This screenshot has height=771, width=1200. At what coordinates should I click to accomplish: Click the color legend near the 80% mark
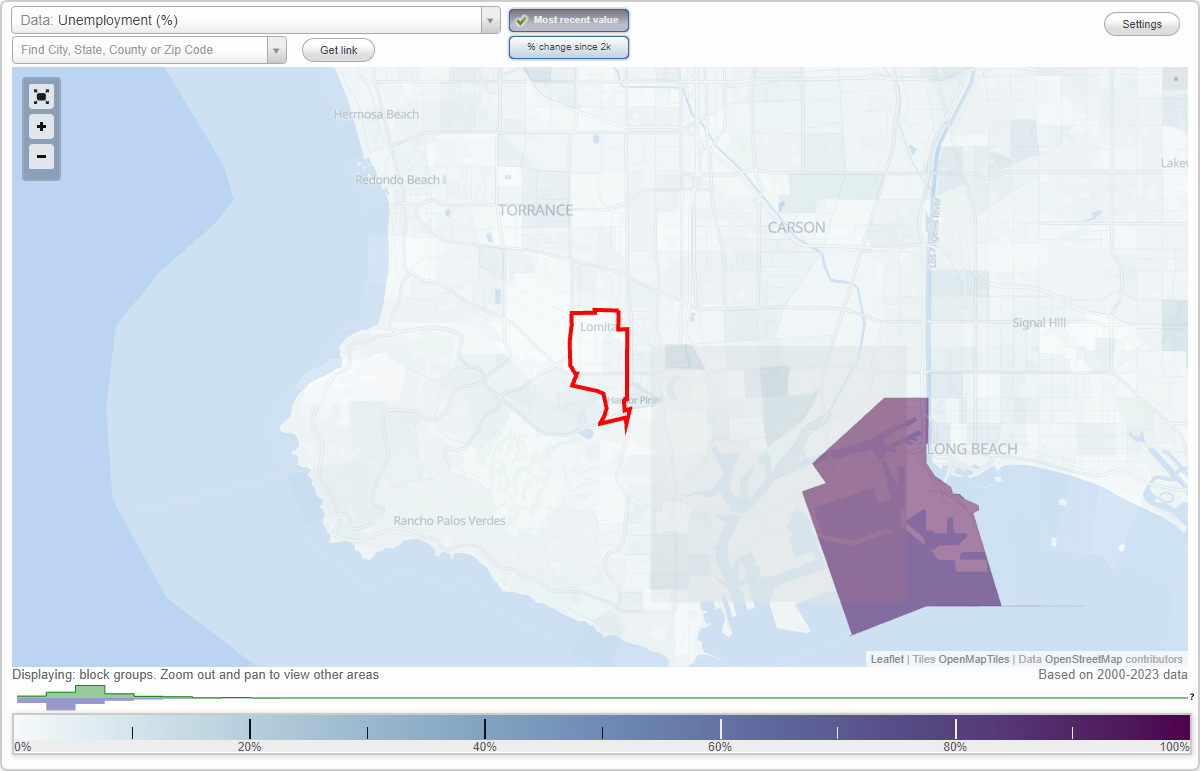[x=955, y=727]
